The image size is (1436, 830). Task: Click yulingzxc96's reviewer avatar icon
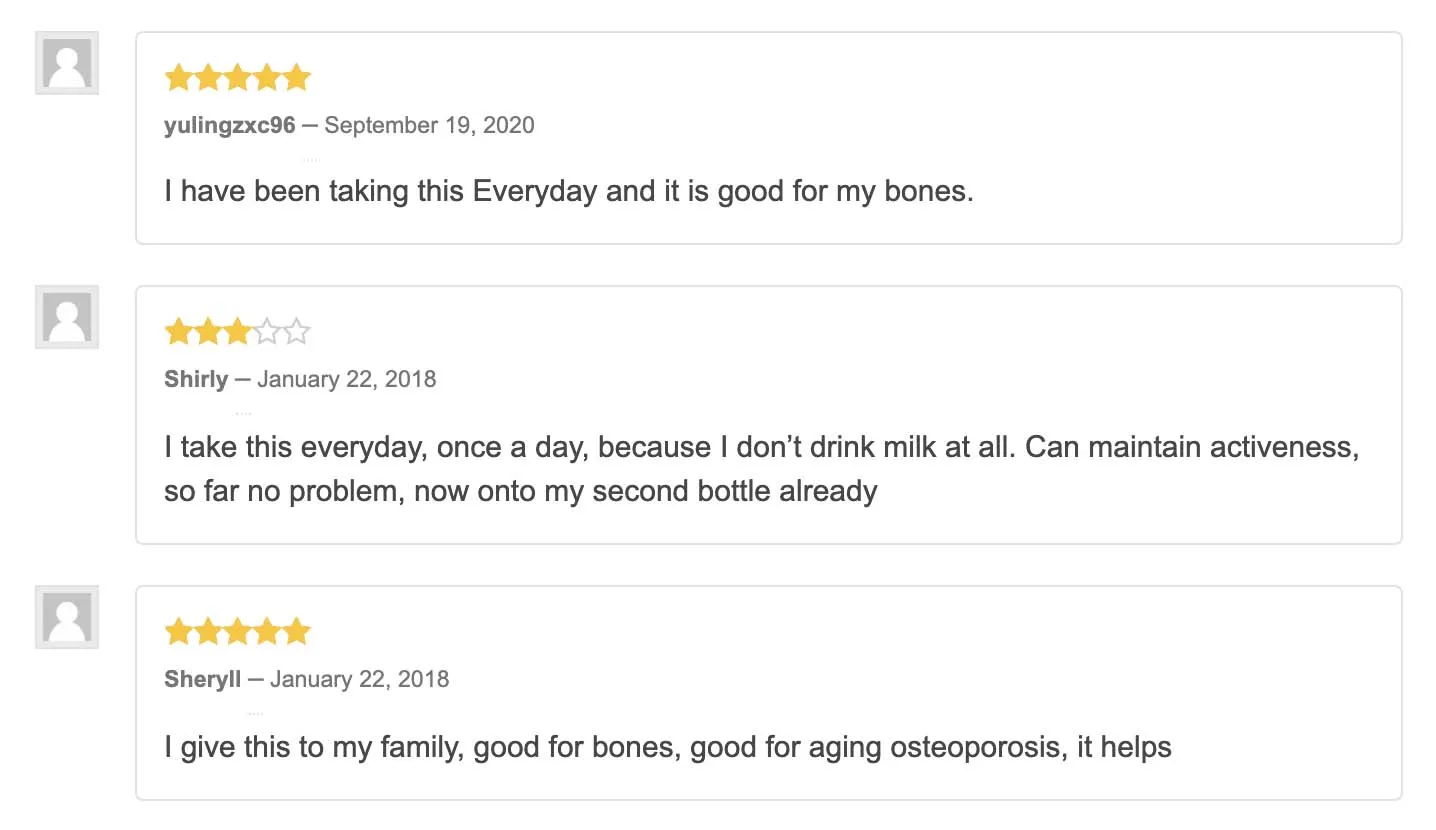(x=67, y=63)
